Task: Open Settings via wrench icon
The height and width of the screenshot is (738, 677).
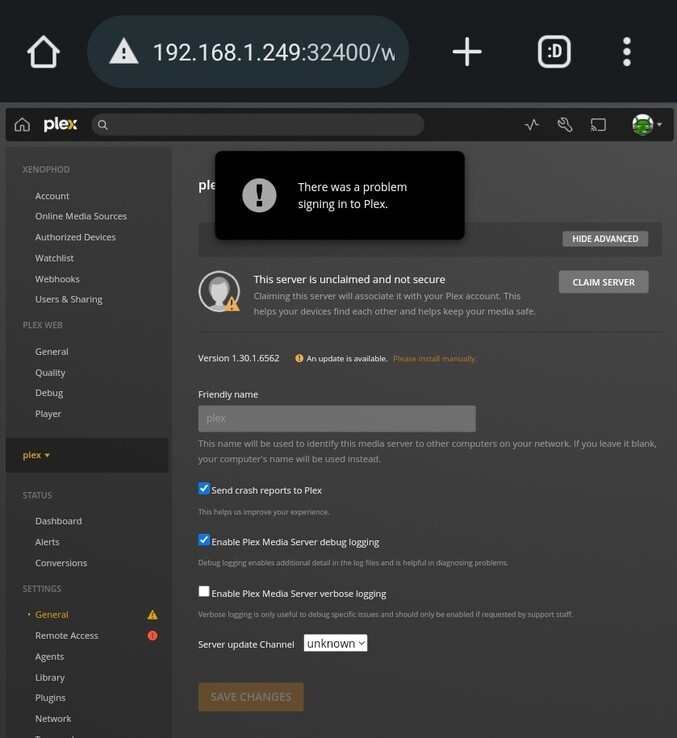Action: coord(564,125)
